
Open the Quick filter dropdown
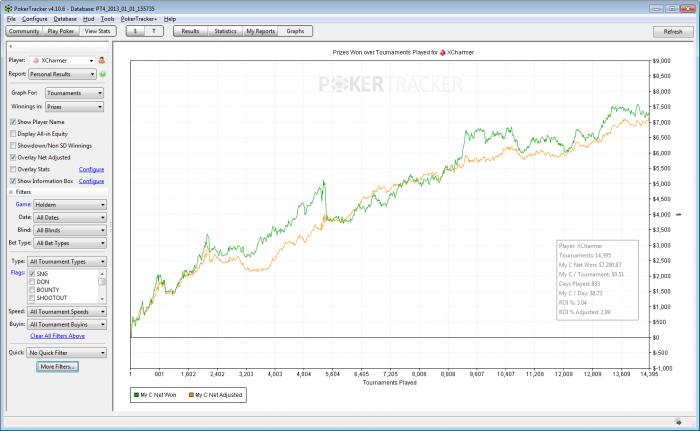[x=67, y=353]
